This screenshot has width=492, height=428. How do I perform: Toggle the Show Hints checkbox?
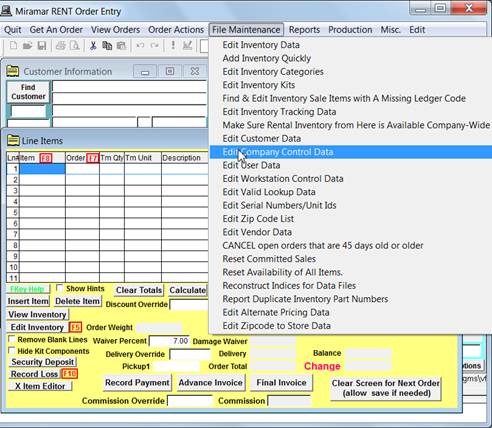pyautogui.click(x=60, y=287)
